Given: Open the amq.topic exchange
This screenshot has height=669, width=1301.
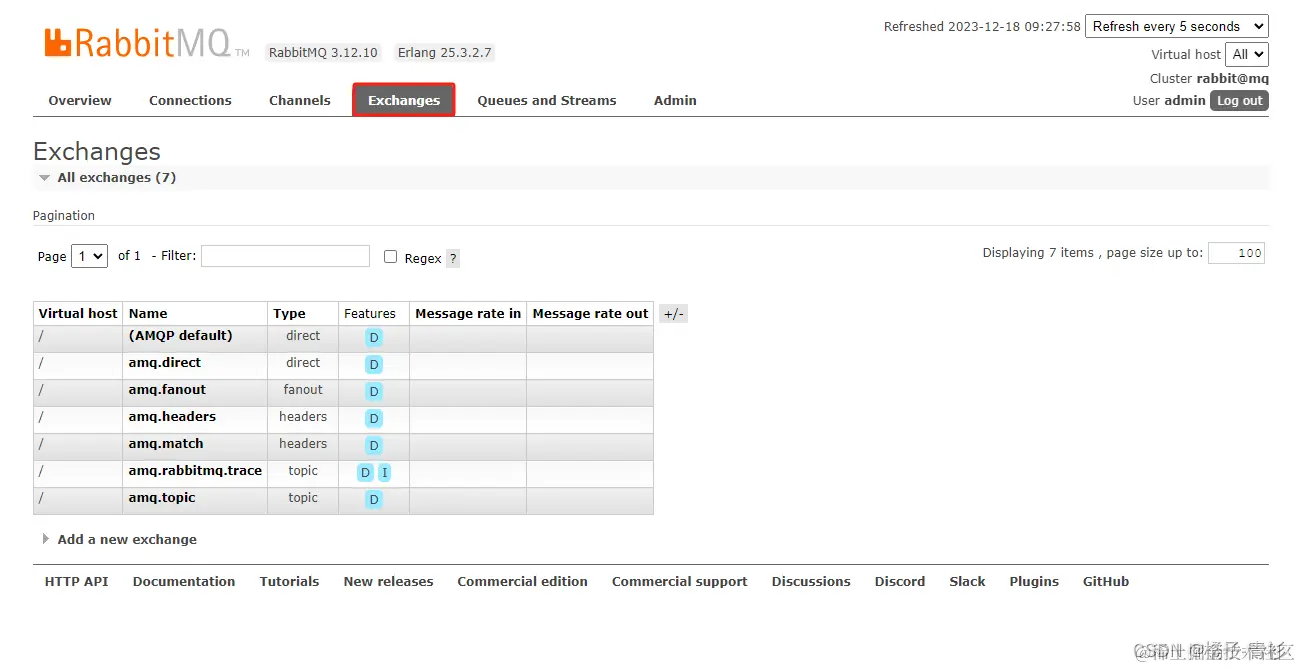Looking at the screenshot, I should (162, 498).
